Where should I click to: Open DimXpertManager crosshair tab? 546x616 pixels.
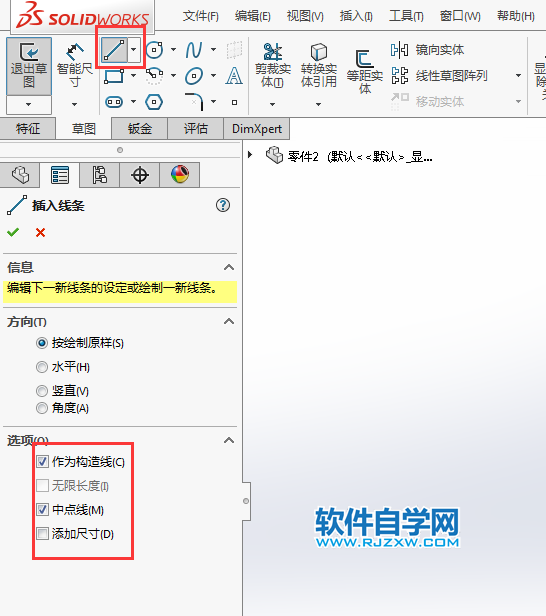point(140,175)
